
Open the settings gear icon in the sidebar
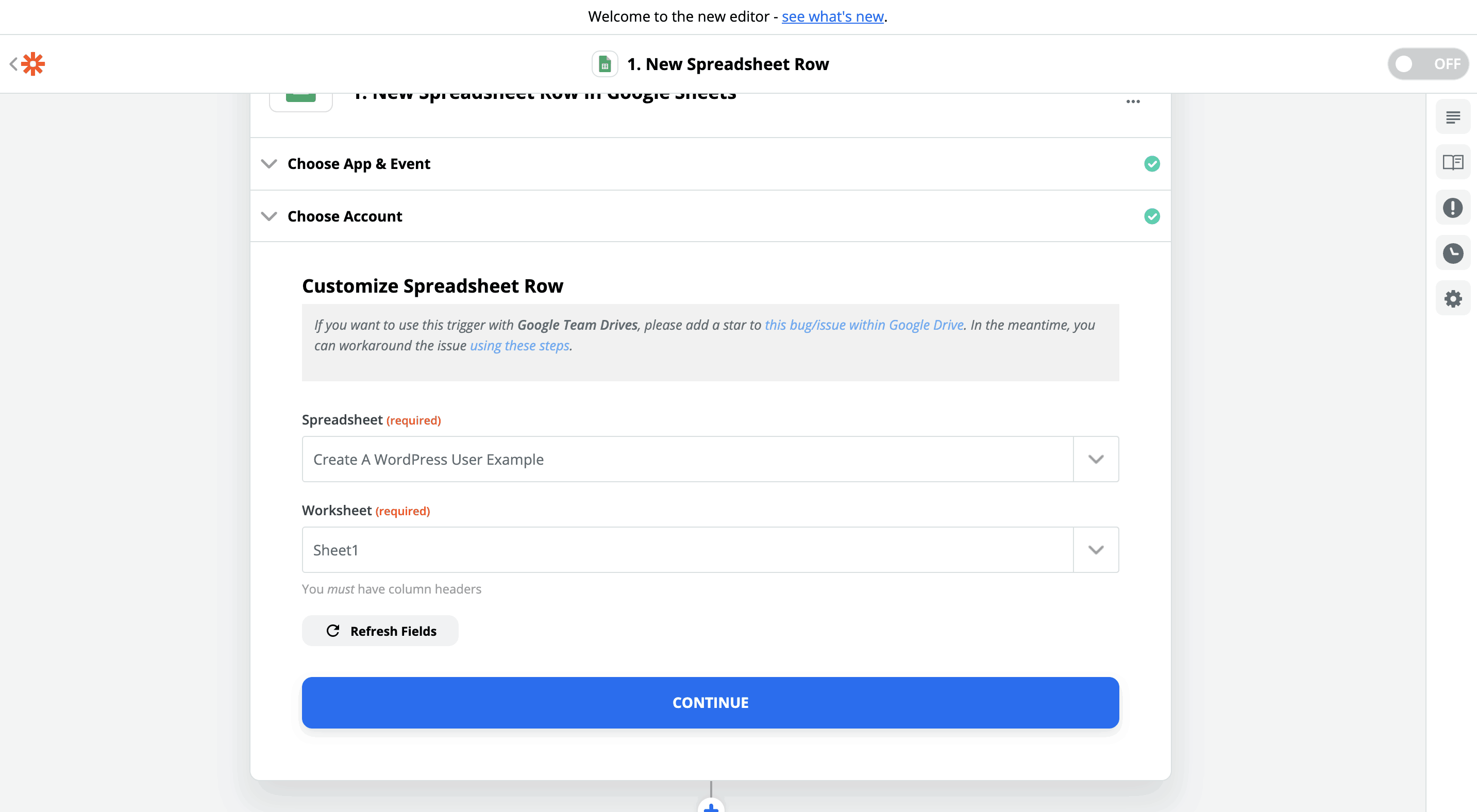(1452, 298)
